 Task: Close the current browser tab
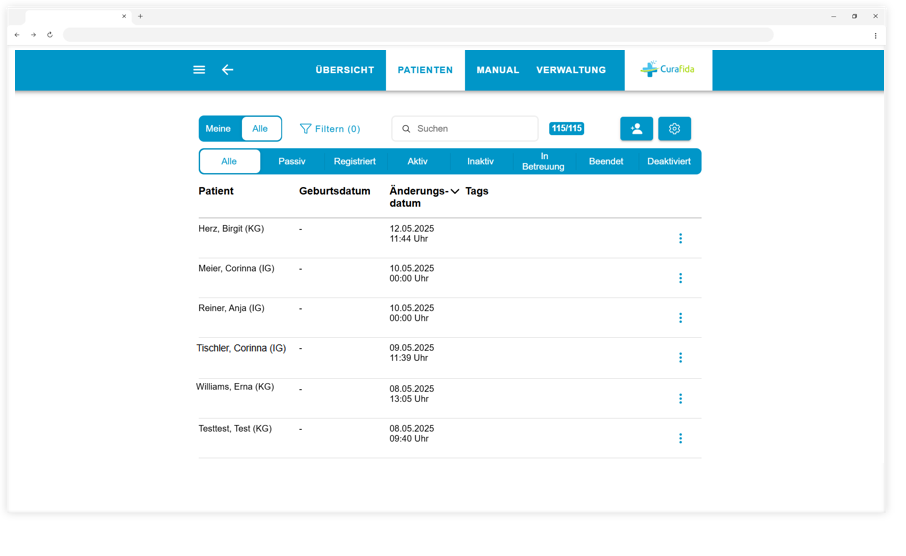tap(124, 16)
